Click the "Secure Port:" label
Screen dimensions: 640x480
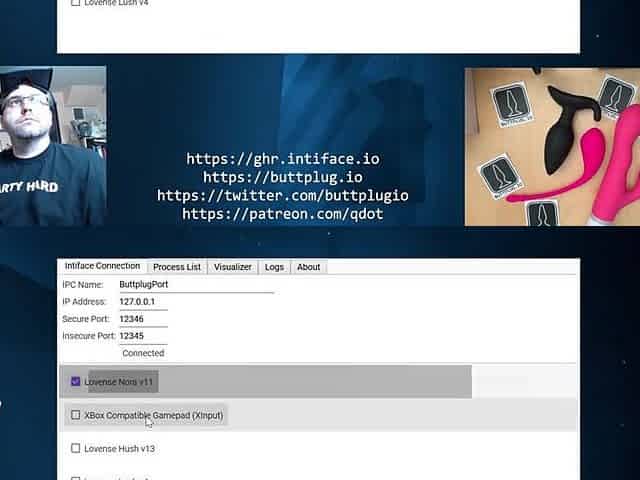(86, 319)
